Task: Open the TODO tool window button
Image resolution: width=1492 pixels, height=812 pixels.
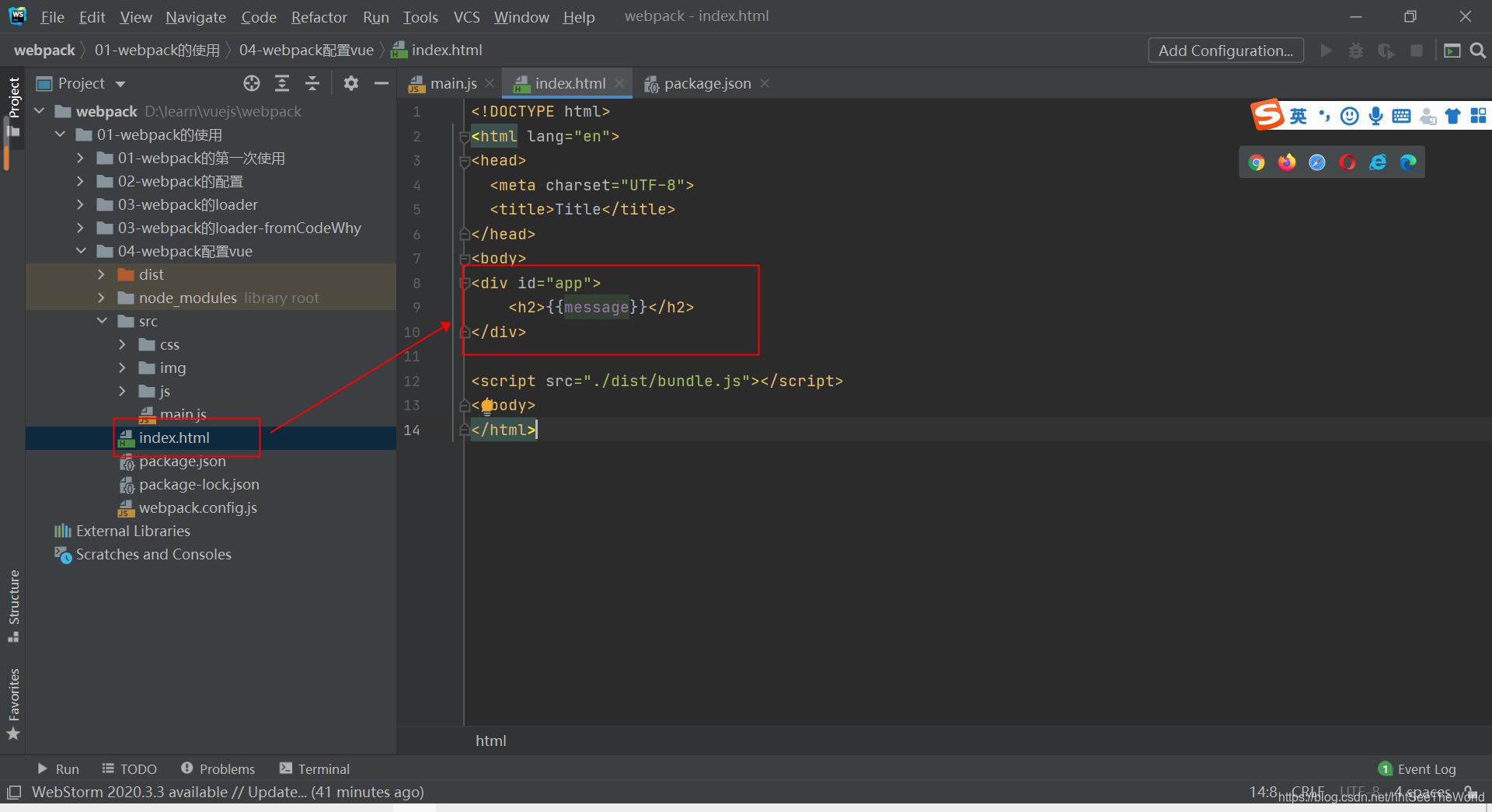Action: click(x=129, y=768)
